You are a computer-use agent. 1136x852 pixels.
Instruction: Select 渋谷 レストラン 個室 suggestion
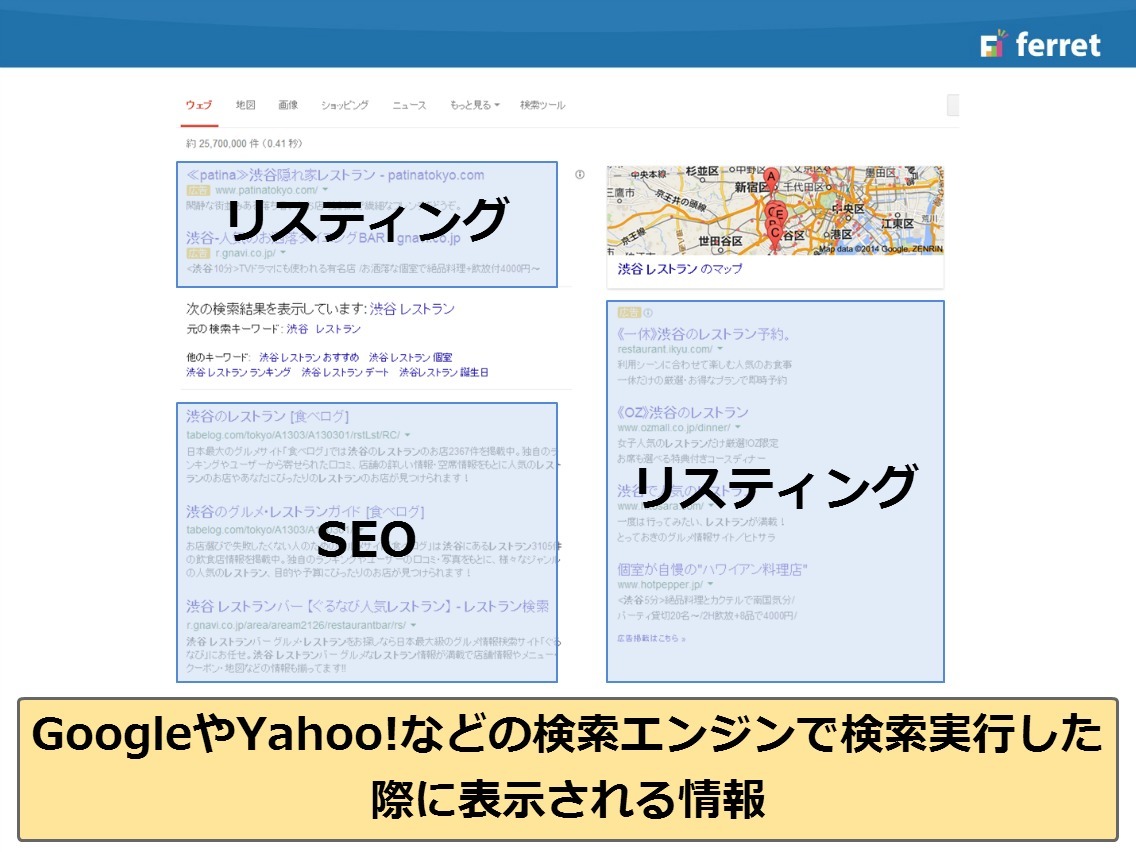tap(410, 357)
